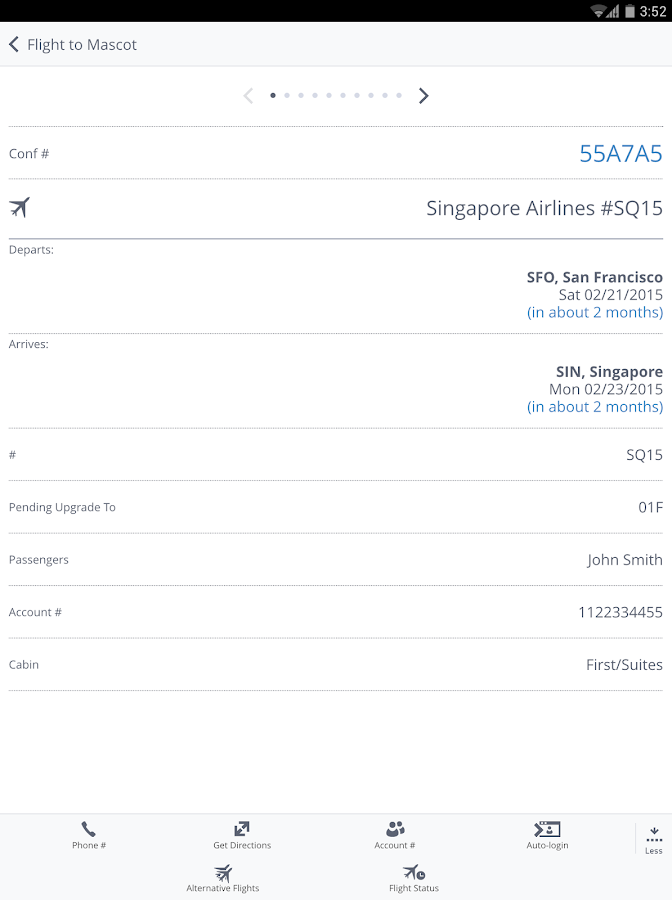Go to next page with right chevron
Image resolution: width=672 pixels, height=900 pixels.
(x=424, y=96)
